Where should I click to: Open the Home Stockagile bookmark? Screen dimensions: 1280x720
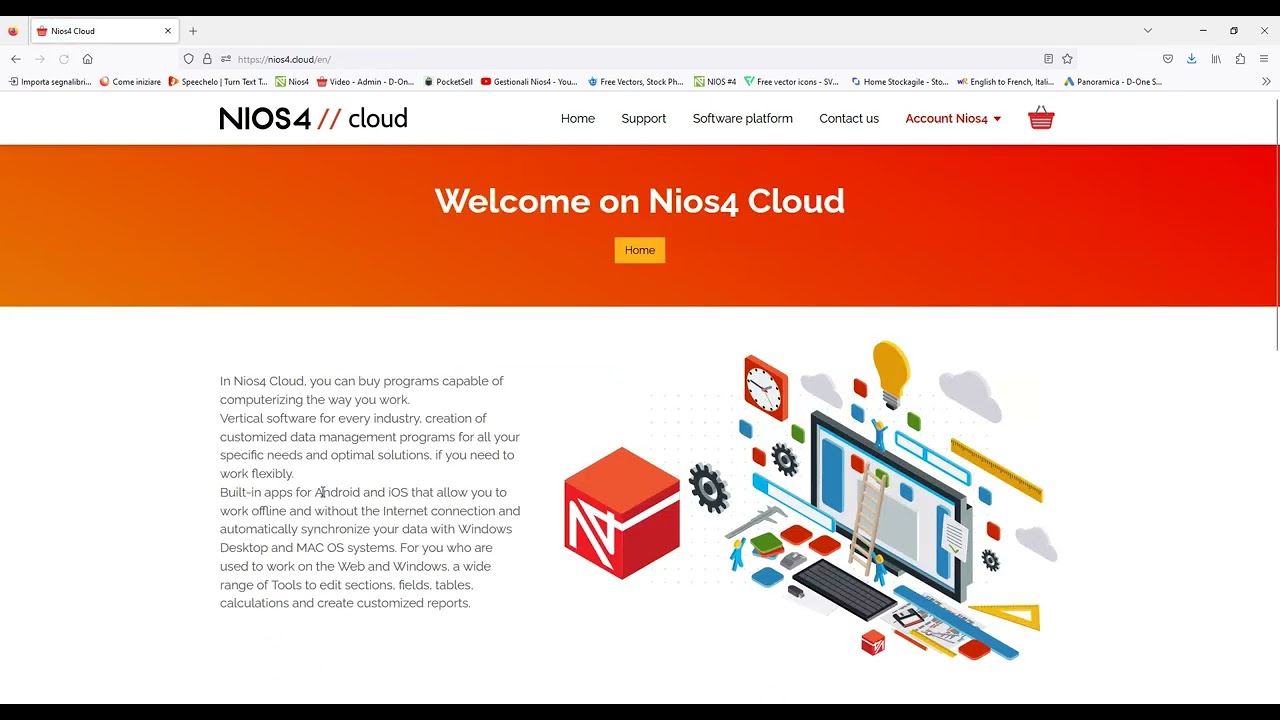tap(900, 82)
